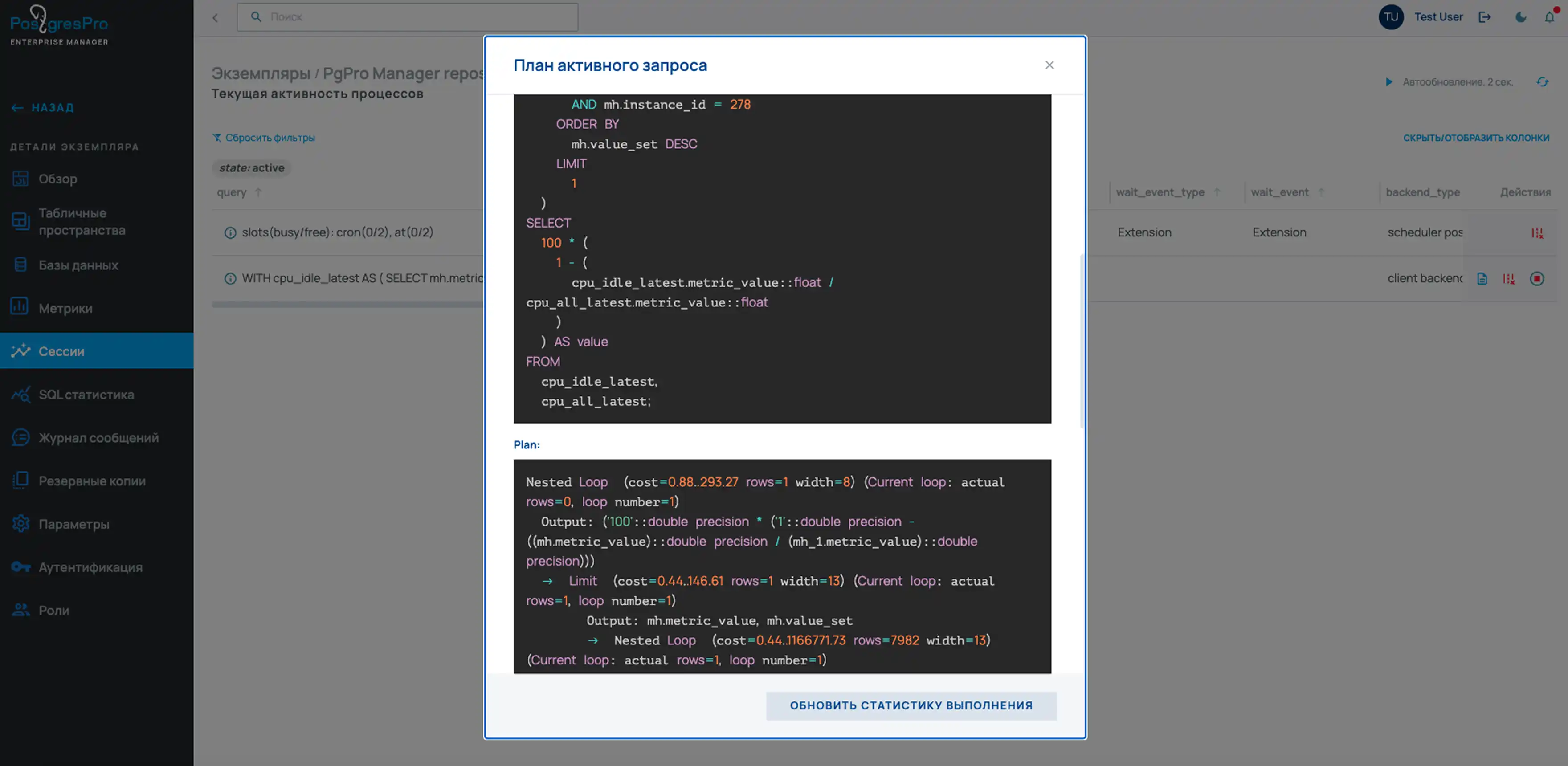Click the logout icon beside Test User
This screenshot has width=1568, height=766.
click(1485, 17)
